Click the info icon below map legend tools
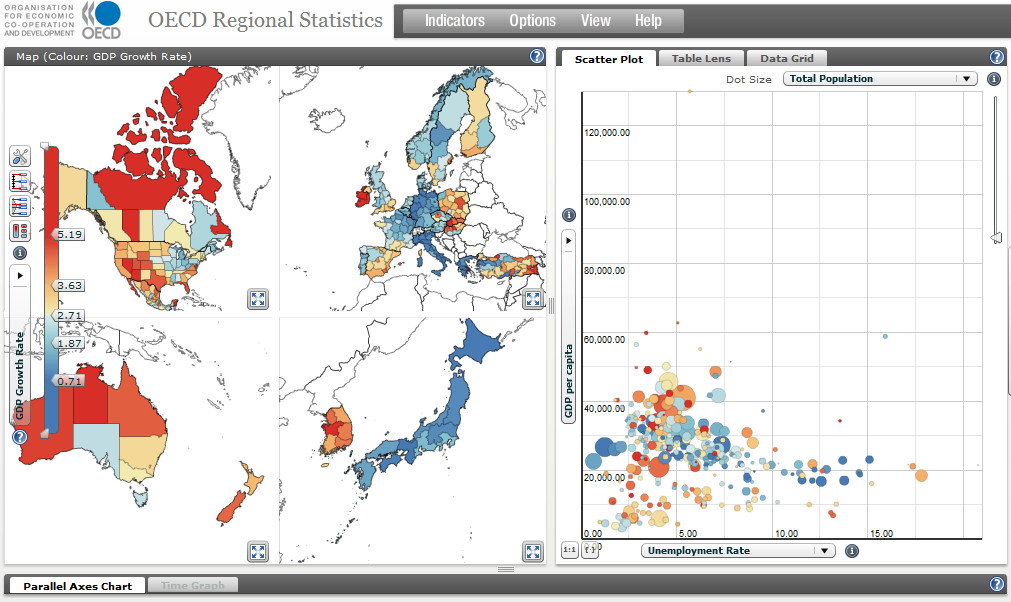 click(x=20, y=253)
